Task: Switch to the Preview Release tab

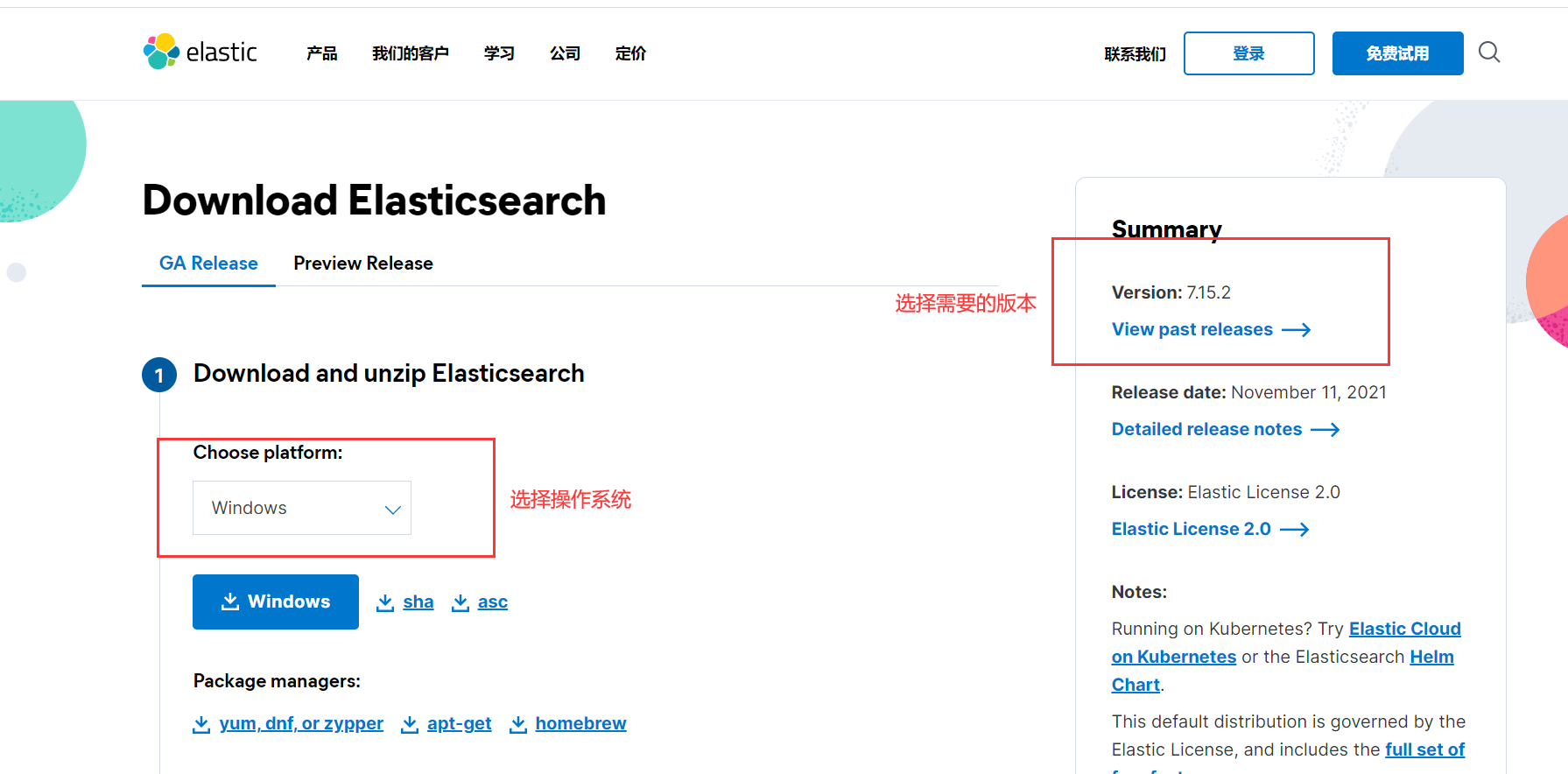Action: coord(363,264)
